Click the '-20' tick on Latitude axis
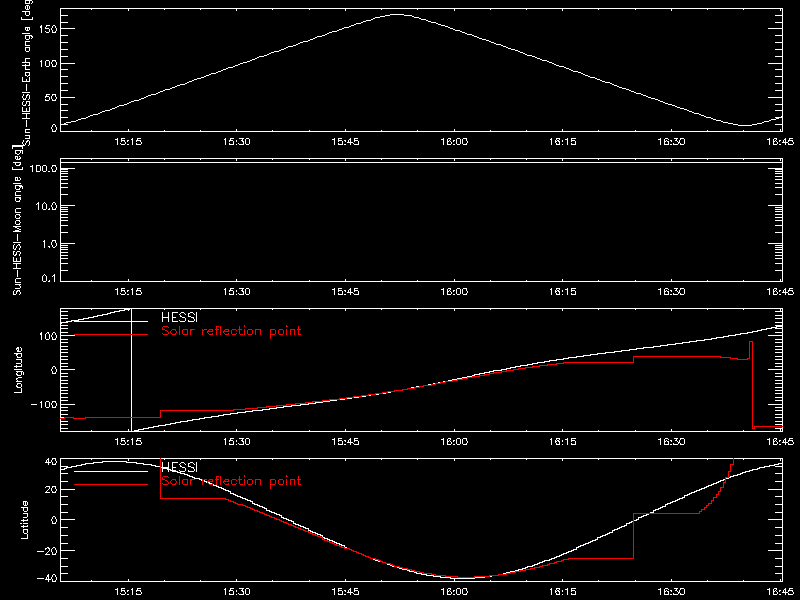 tap(48, 551)
